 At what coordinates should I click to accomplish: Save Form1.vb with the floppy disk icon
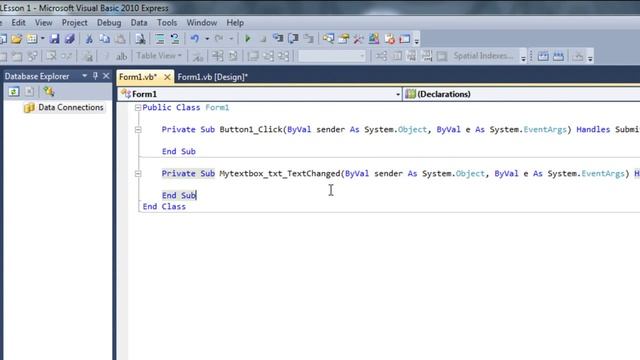(x=54, y=39)
